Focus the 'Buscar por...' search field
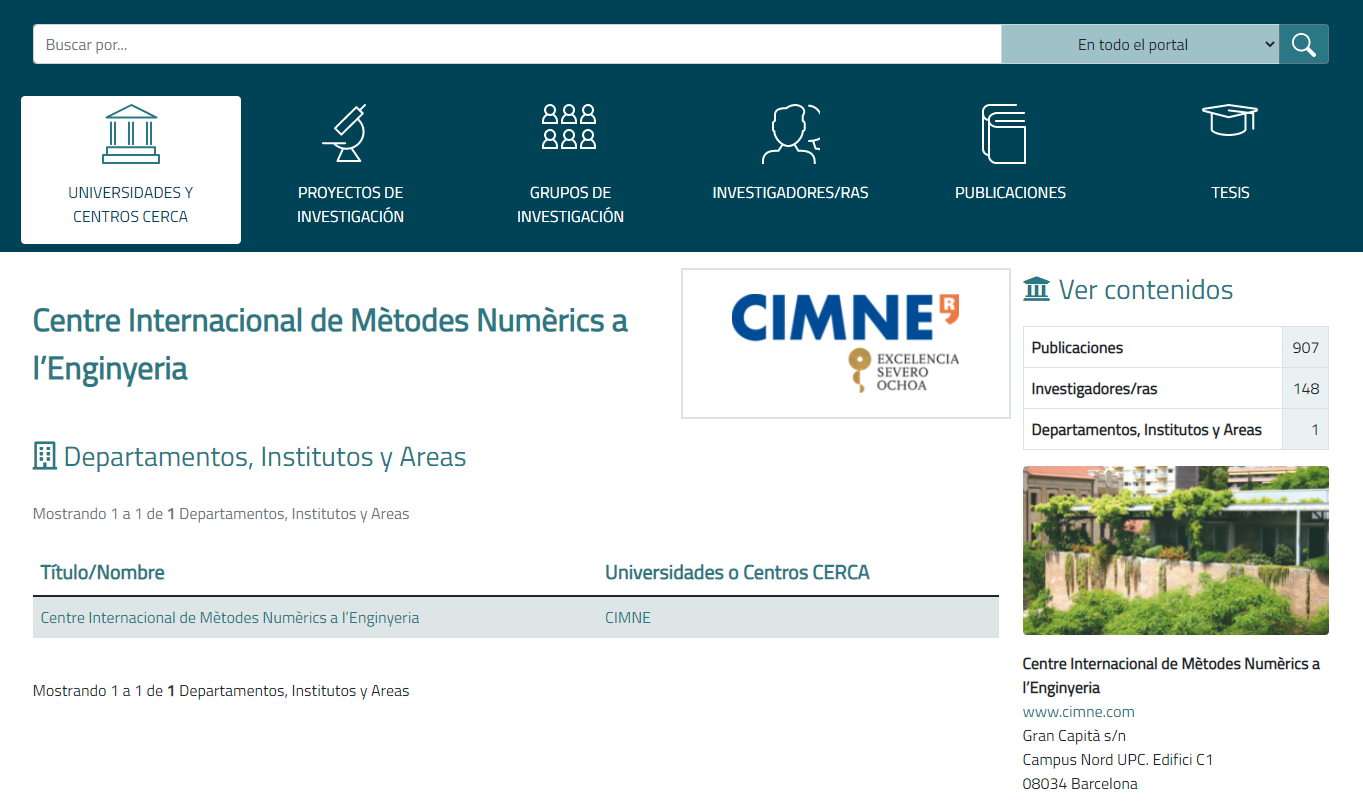 coord(517,44)
